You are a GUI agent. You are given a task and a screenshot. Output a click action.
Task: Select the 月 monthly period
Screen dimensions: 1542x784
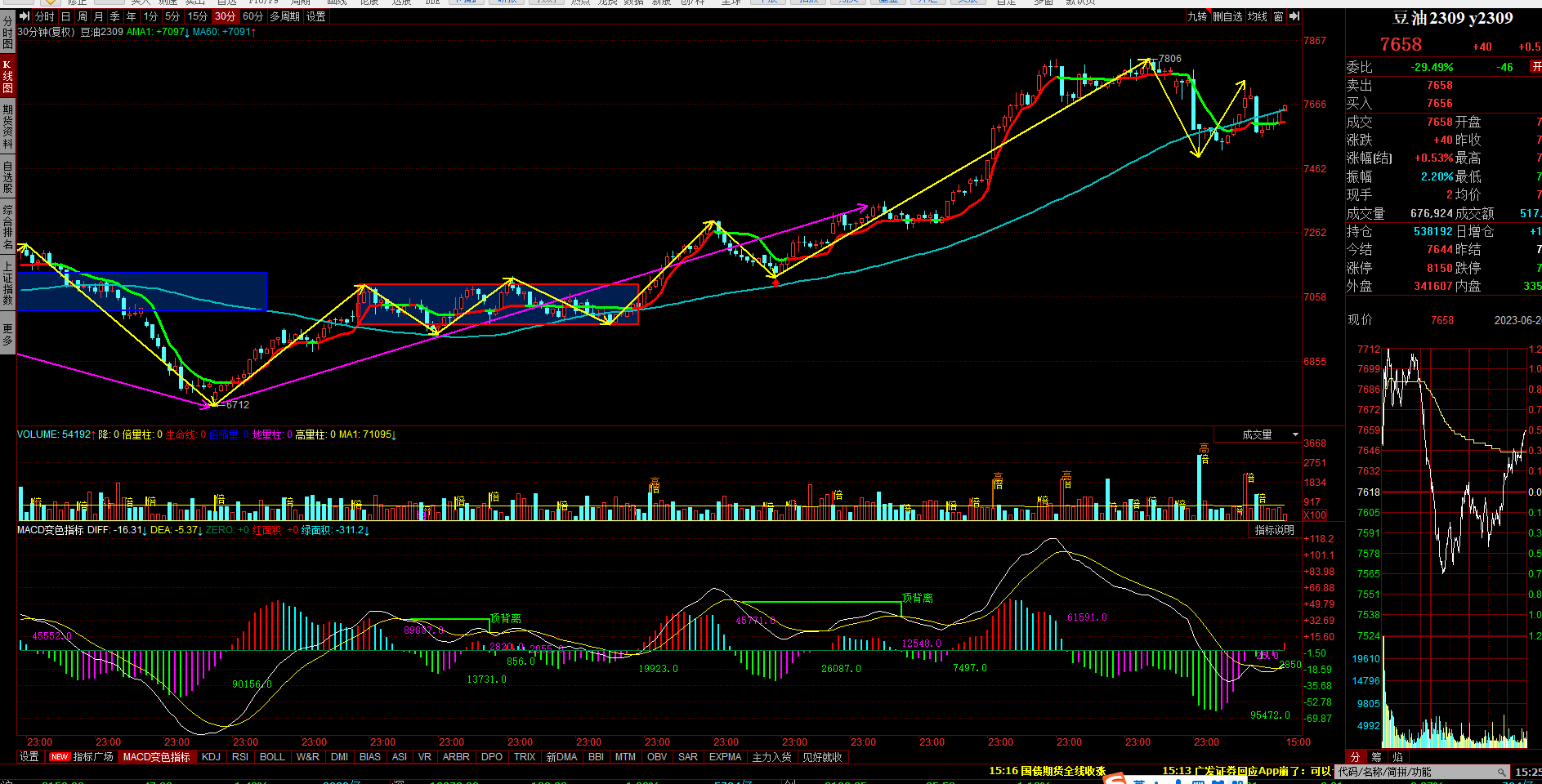(98, 16)
